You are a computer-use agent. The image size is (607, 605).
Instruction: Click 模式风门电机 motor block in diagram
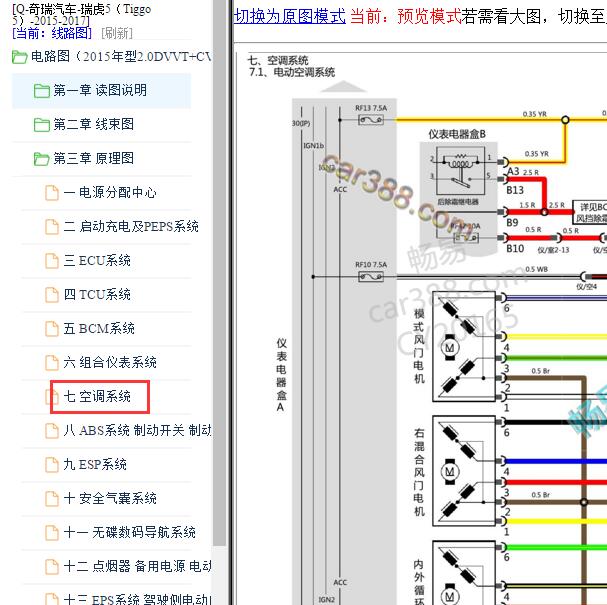point(464,346)
